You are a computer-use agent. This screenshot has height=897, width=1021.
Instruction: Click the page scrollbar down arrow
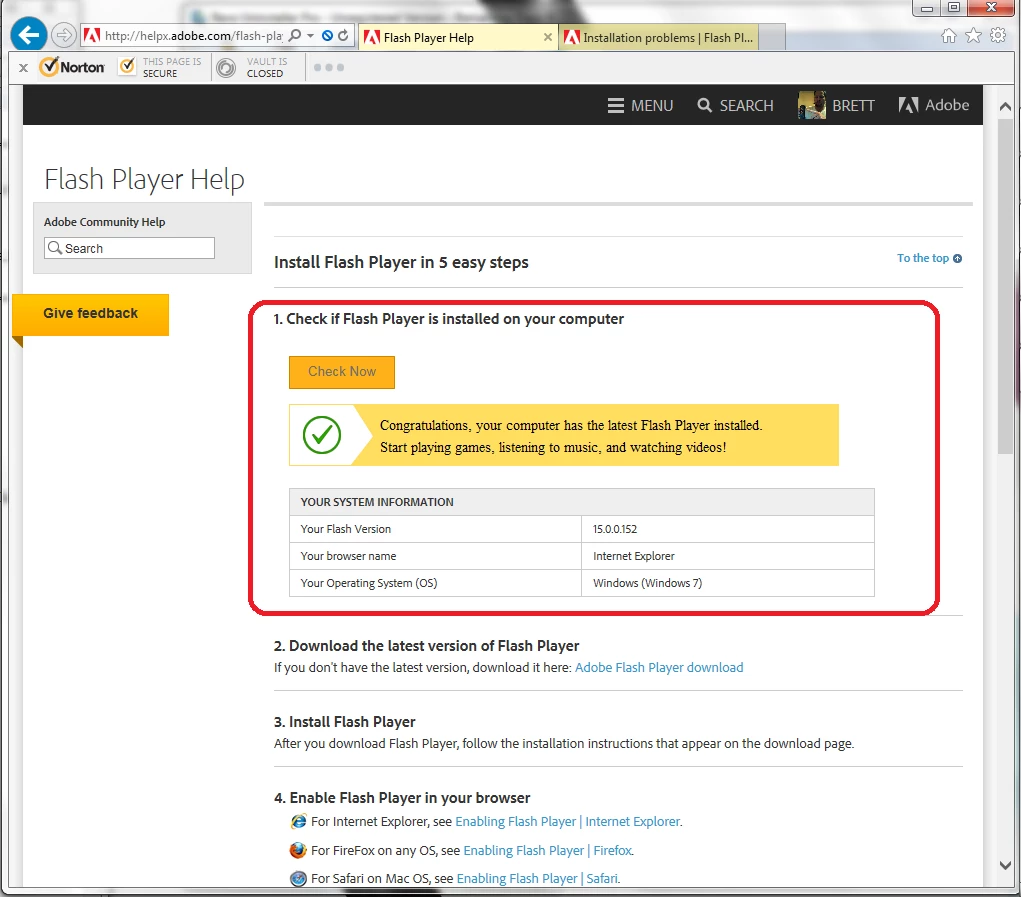1005,865
